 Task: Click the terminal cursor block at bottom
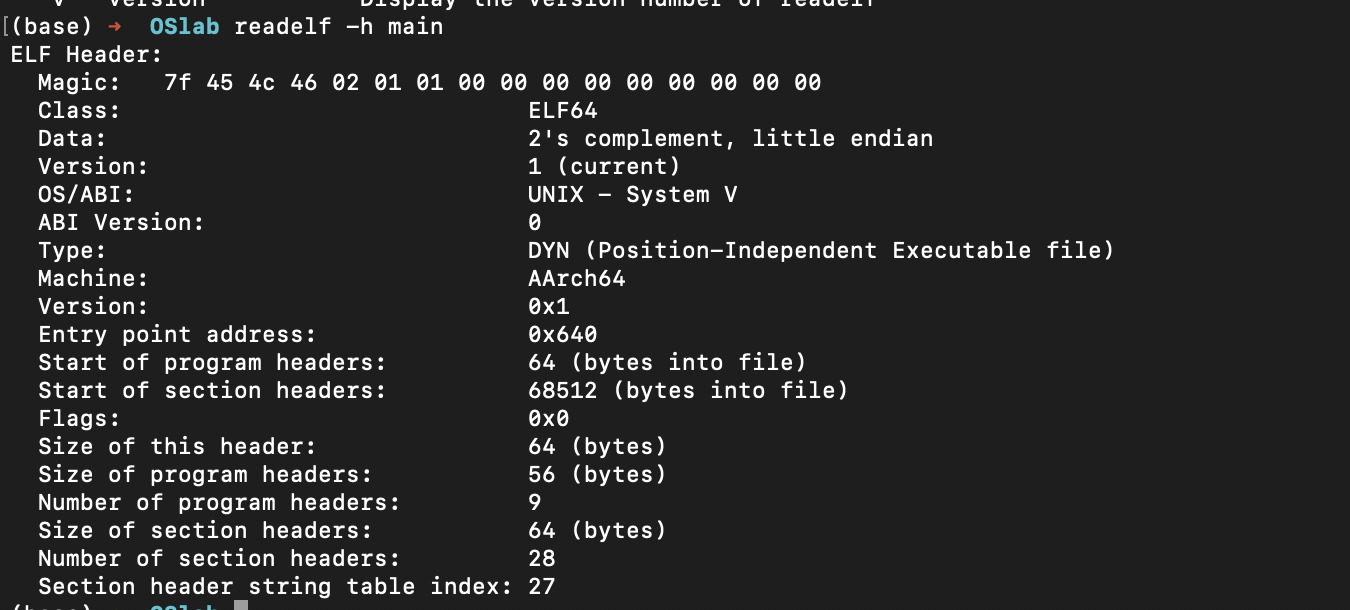tap(240, 606)
